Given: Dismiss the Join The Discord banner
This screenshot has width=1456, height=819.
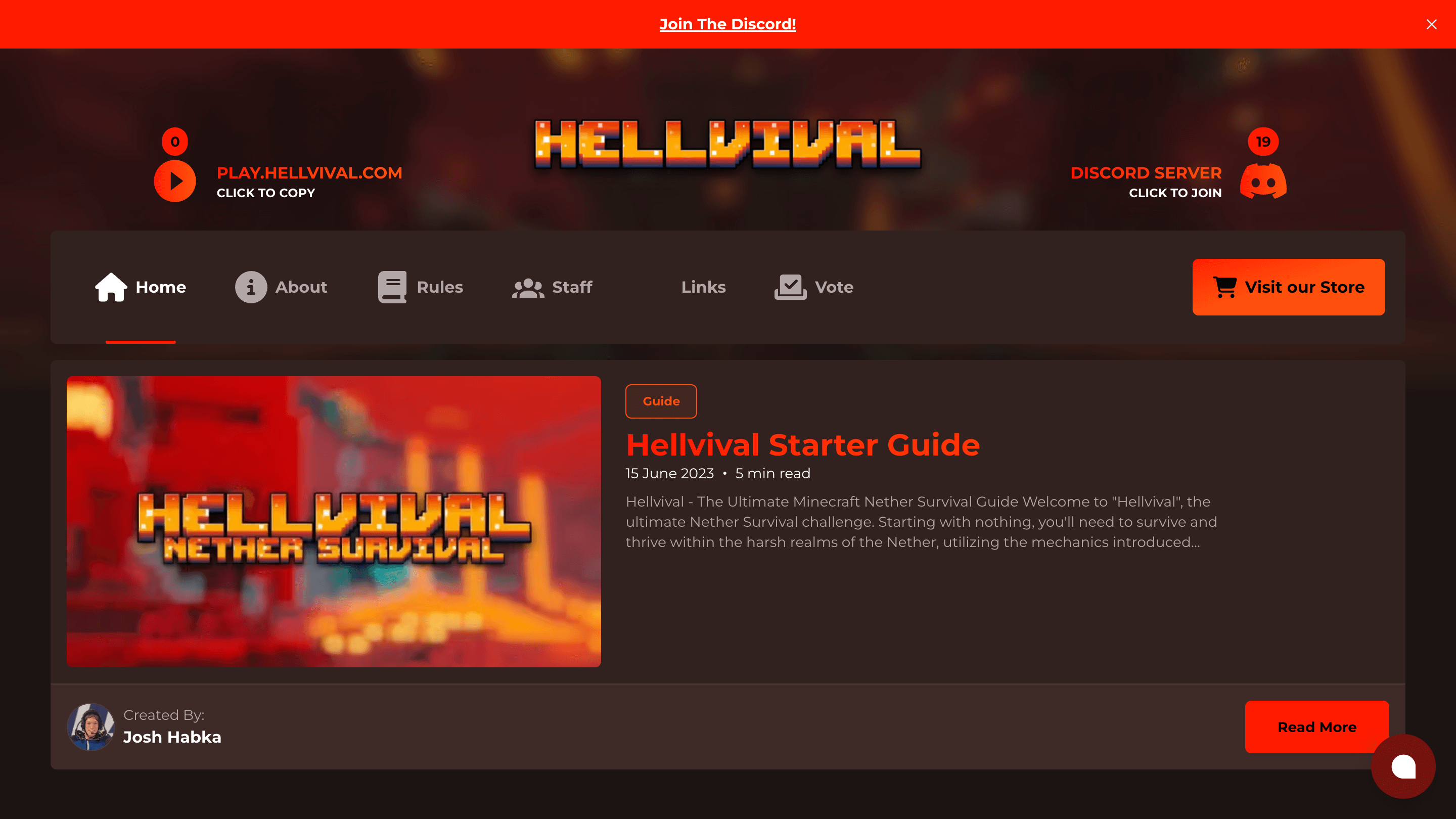Looking at the screenshot, I should pos(1431,24).
